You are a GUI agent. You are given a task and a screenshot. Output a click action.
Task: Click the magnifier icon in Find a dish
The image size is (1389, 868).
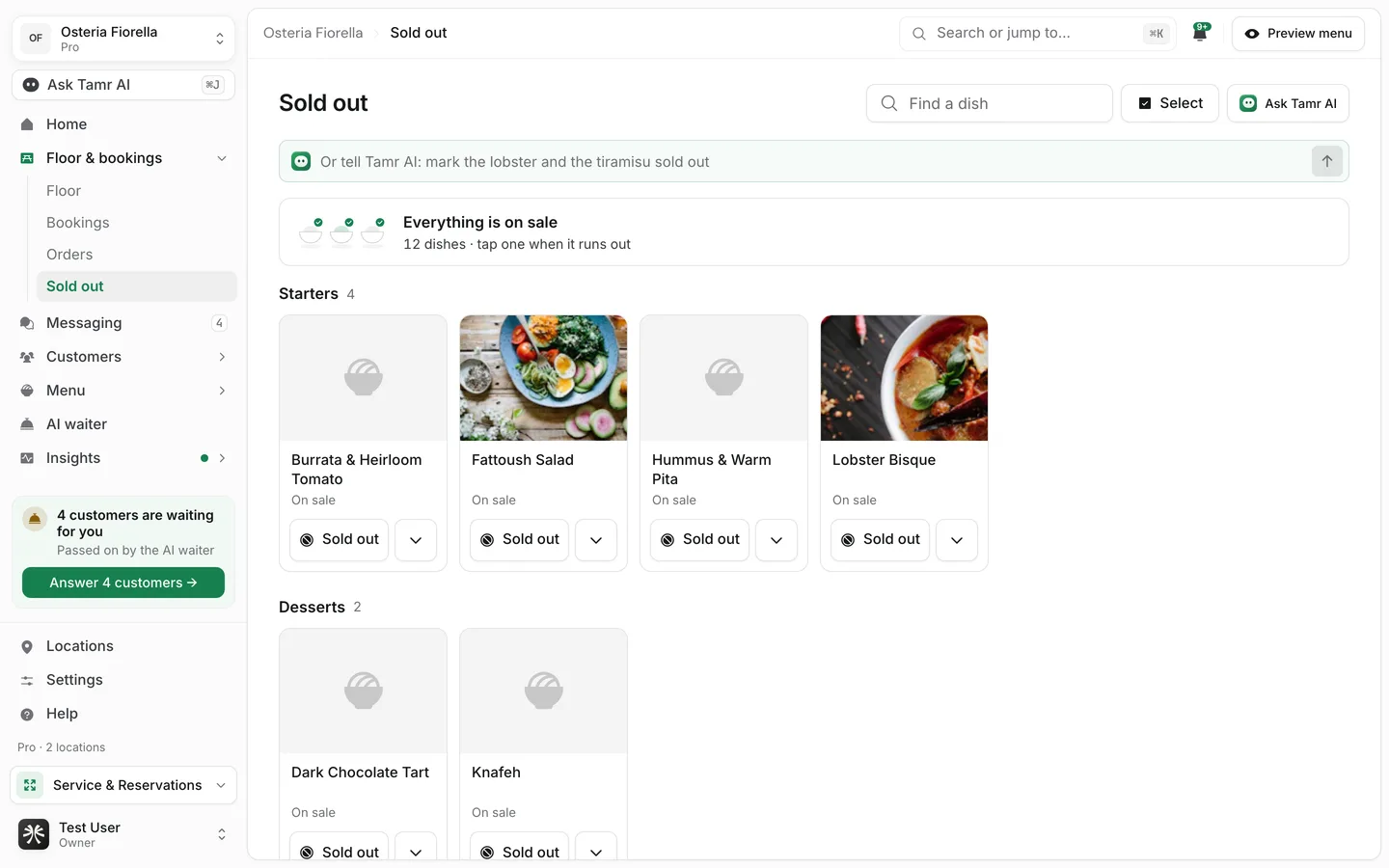[x=889, y=103]
